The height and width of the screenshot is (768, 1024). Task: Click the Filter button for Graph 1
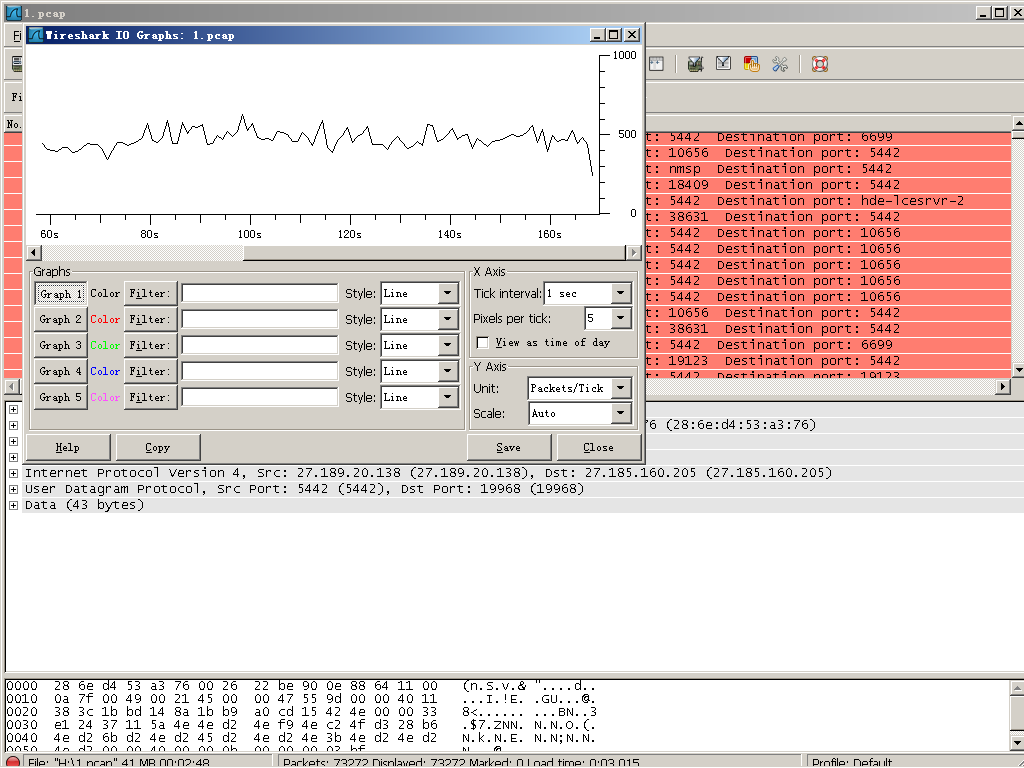pyautogui.click(x=150, y=294)
